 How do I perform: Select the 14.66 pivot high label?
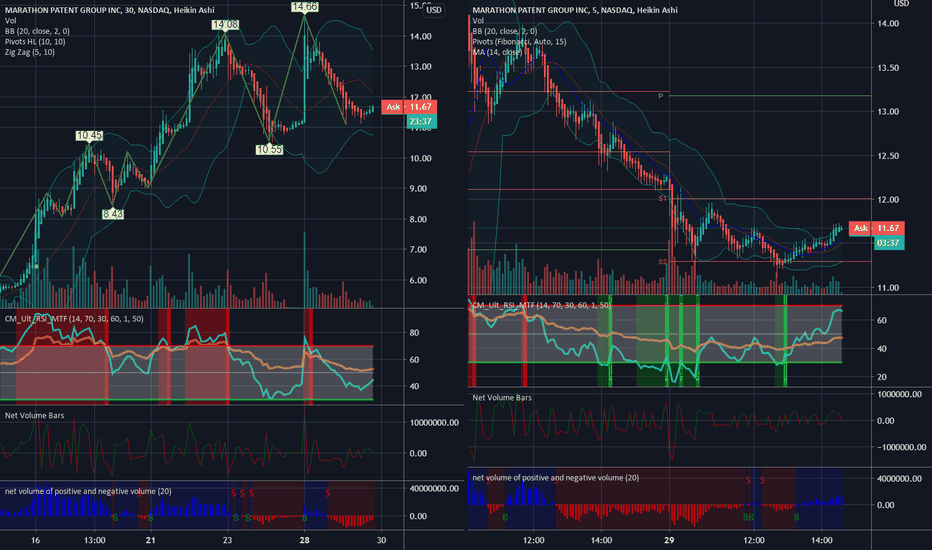305,7
